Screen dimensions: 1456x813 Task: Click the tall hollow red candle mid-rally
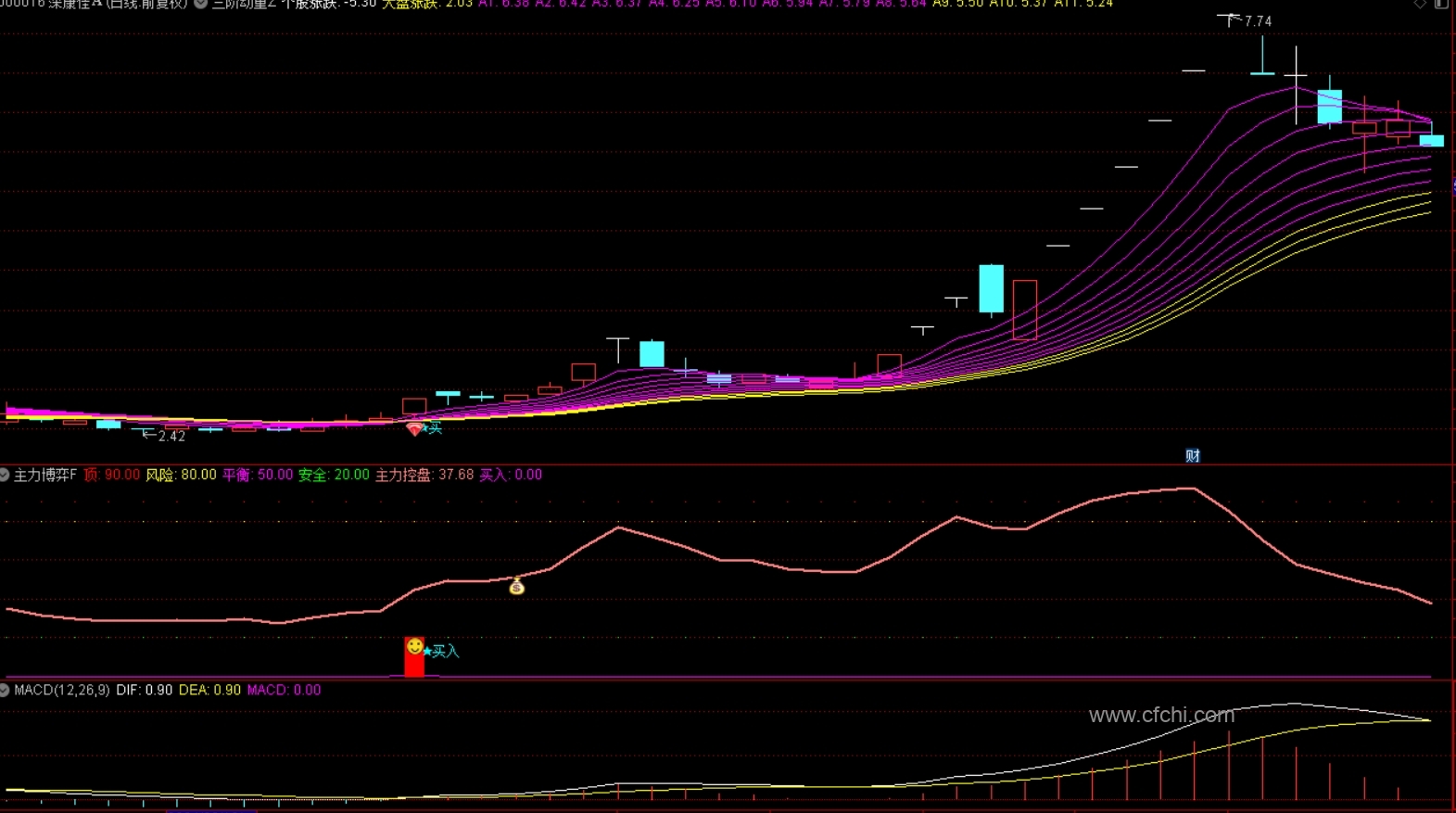pyautogui.click(x=1024, y=310)
